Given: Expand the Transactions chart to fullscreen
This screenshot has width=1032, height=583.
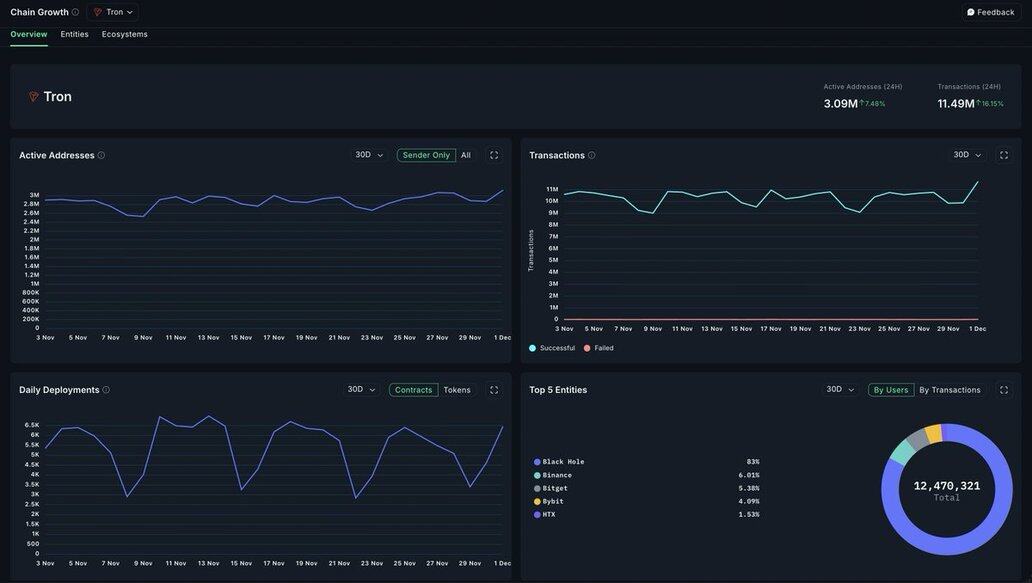Looking at the screenshot, I should (x=1004, y=155).
